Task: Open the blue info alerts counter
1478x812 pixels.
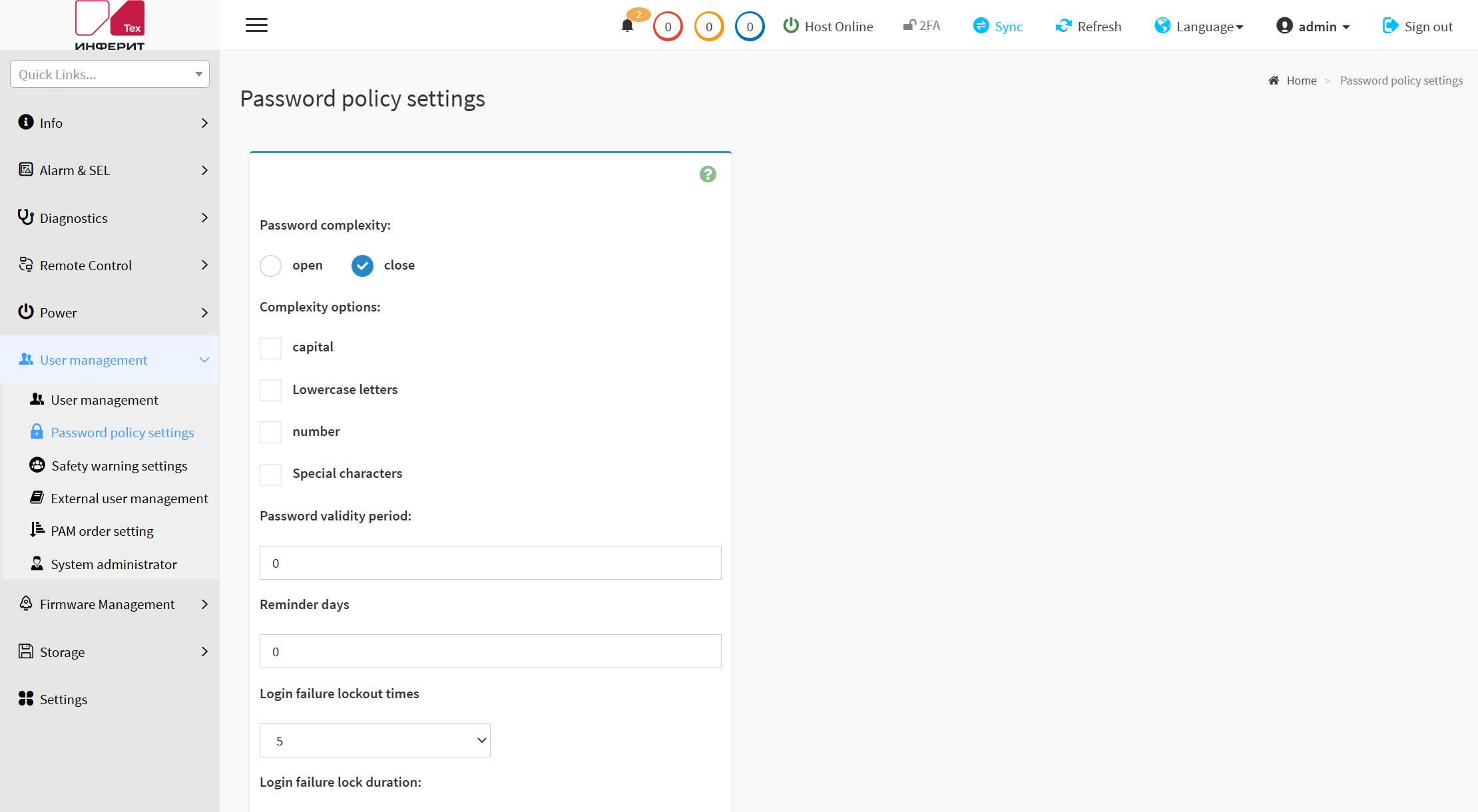Action: click(x=750, y=27)
